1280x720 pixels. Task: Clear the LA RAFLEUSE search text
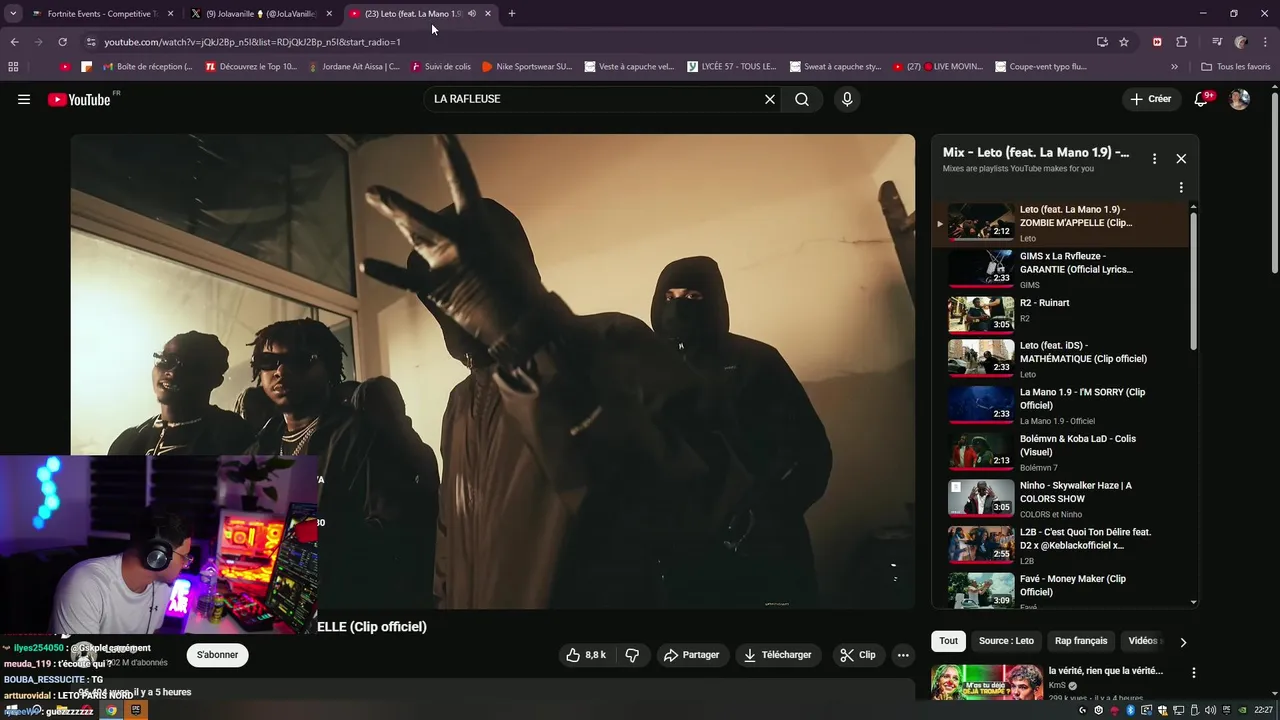(x=770, y=99)
